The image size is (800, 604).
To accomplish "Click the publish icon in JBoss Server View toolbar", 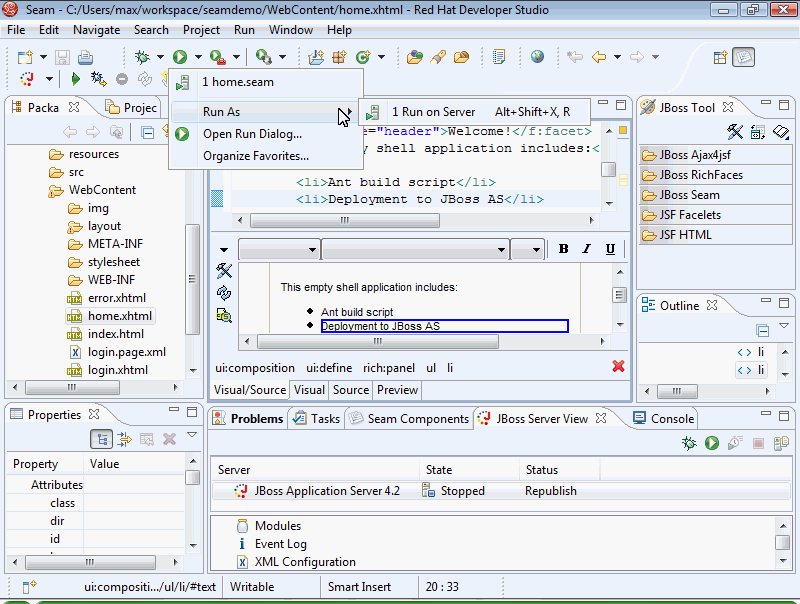I will [x=781, y=443].
